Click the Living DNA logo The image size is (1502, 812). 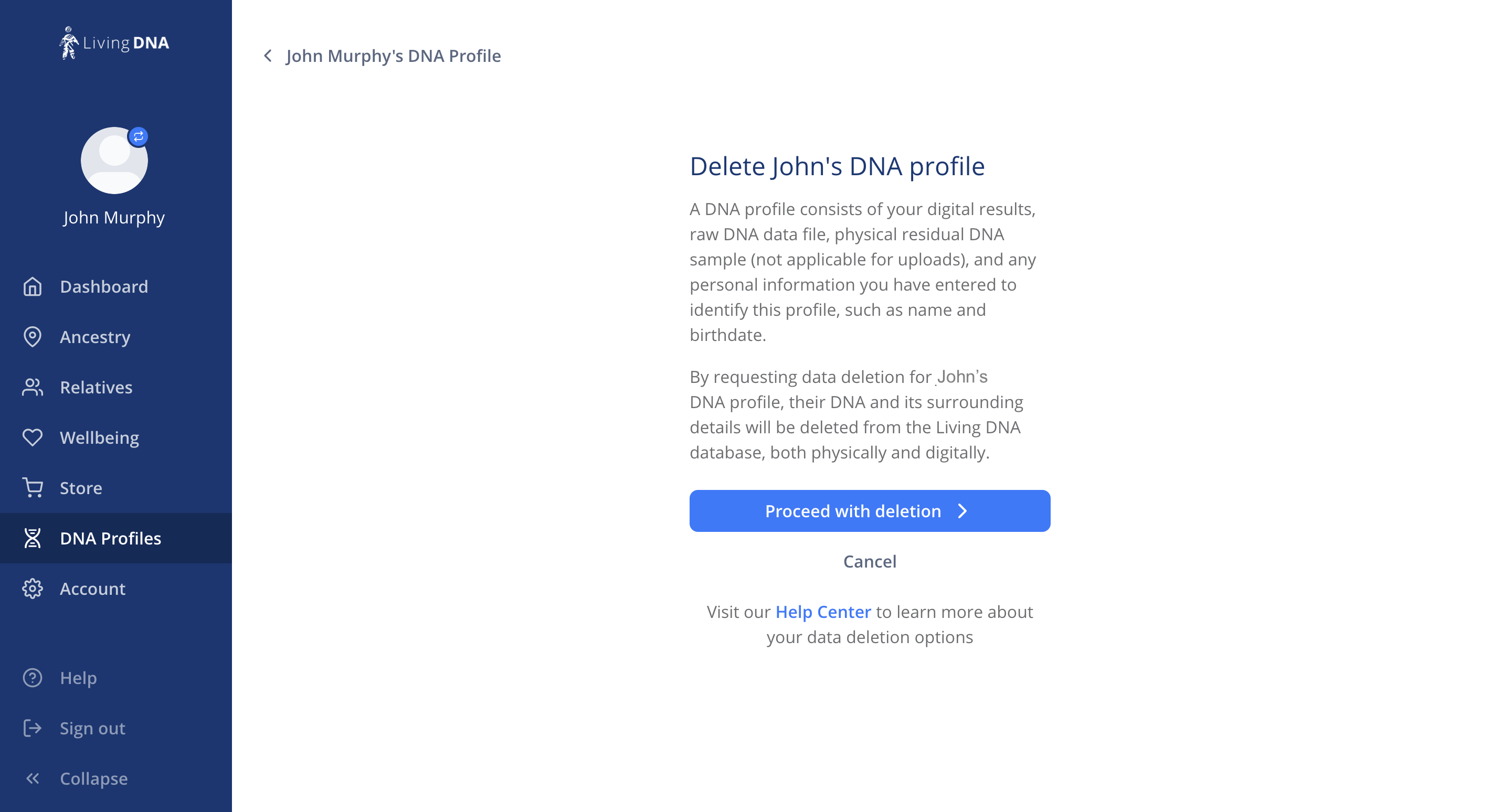coord(114,42)
